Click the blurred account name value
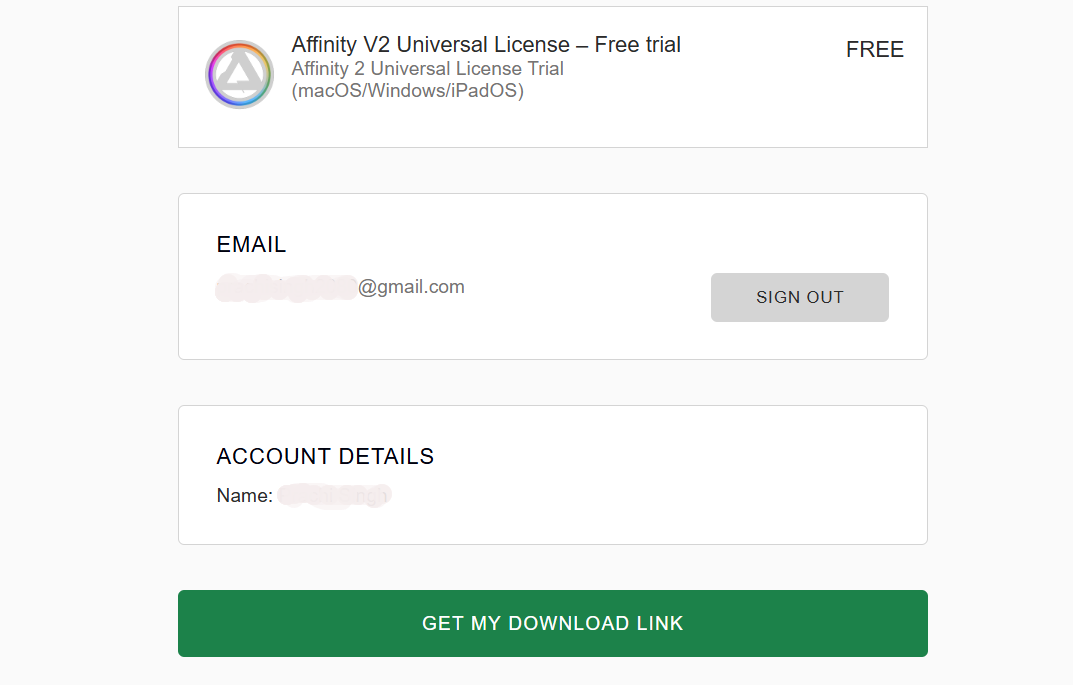1073x685 pixels. tap(335, 495)
